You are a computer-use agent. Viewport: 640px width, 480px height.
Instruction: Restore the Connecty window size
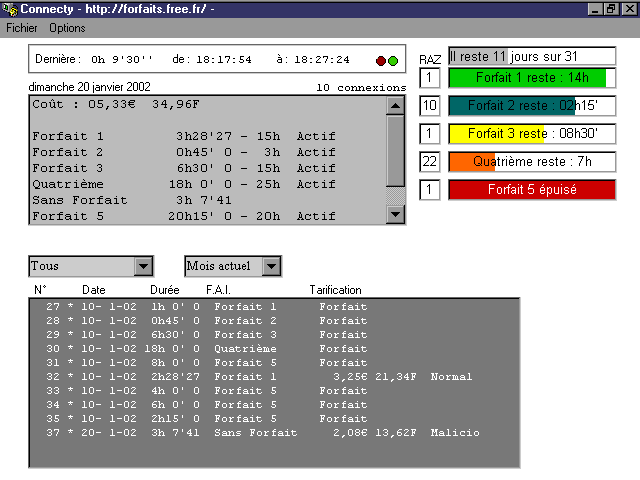(x=611, y=9)
